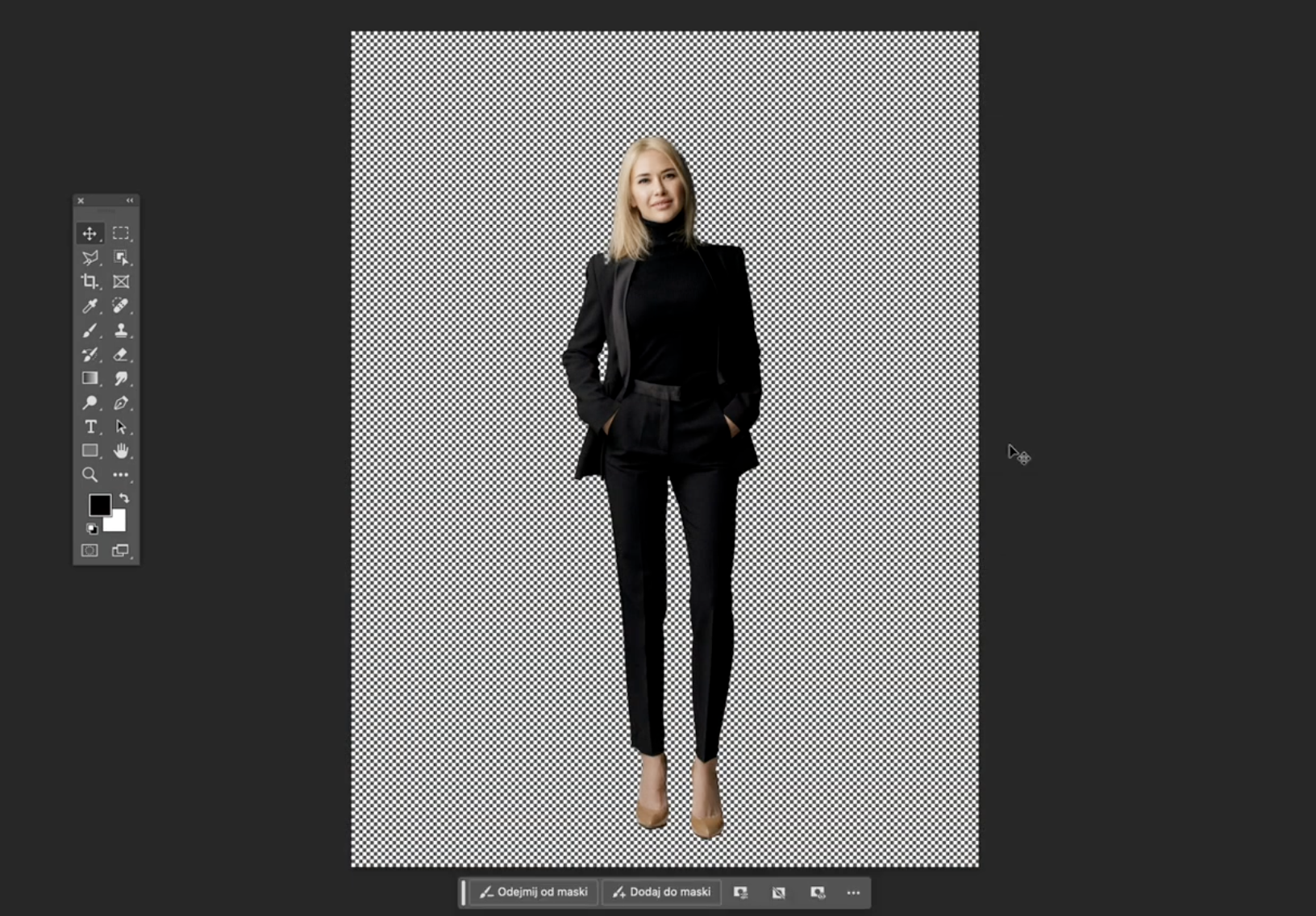This screenshot has width=1316, height=916.
Task: Select the Rectangular Marquee tool
Action: [x=121, y=234]
